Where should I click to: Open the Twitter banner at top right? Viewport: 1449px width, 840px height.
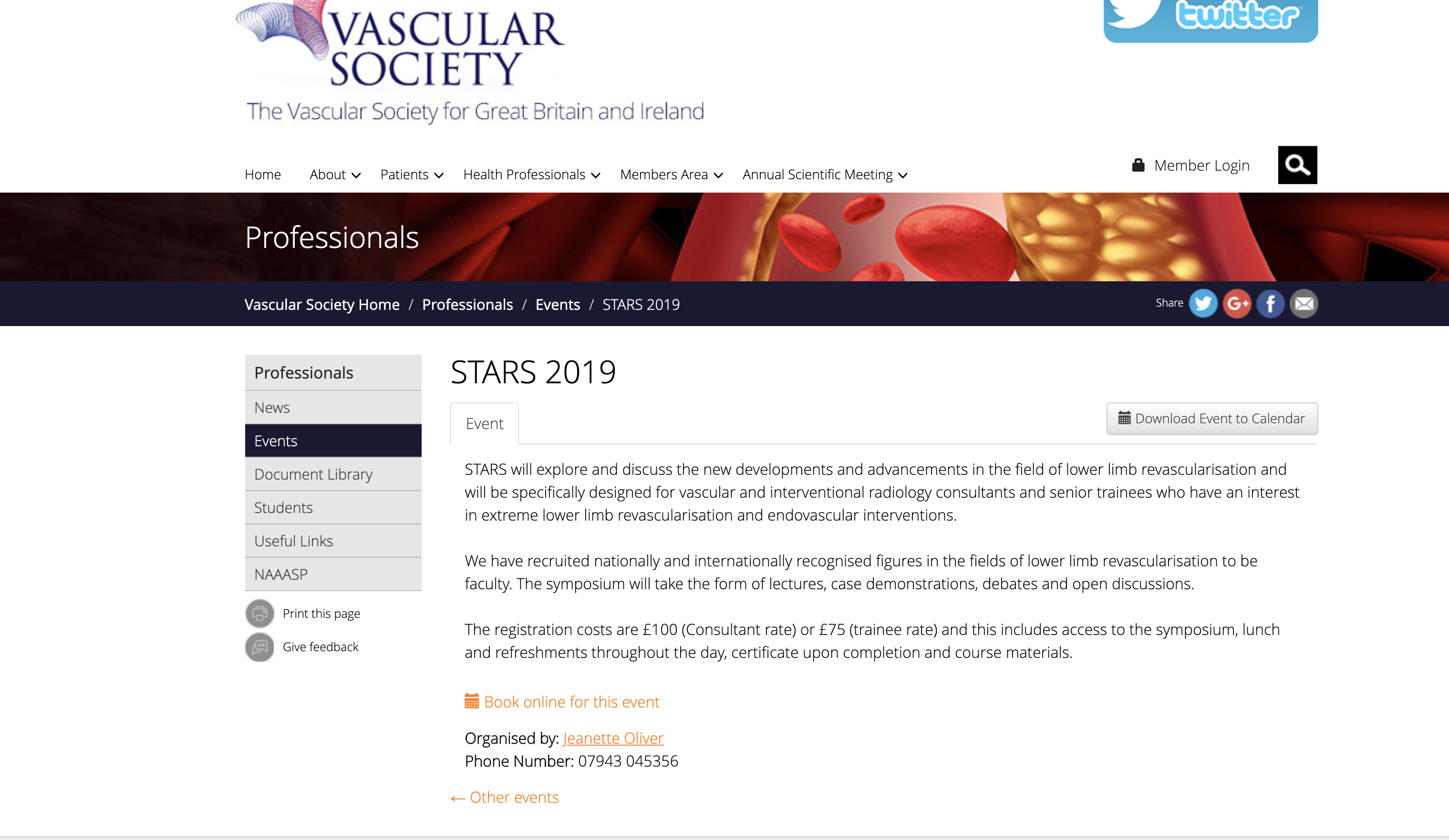[x=1211, y=20]
